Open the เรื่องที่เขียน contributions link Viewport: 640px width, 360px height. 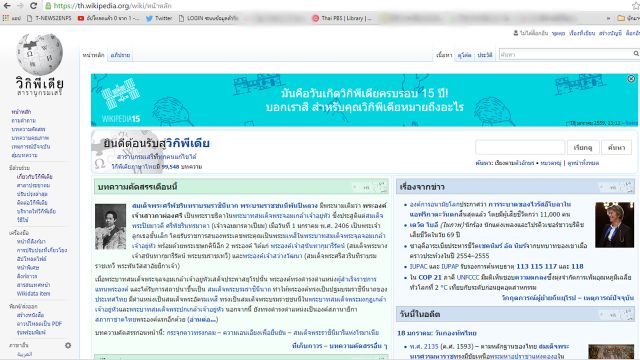click(x=582, y=33)
